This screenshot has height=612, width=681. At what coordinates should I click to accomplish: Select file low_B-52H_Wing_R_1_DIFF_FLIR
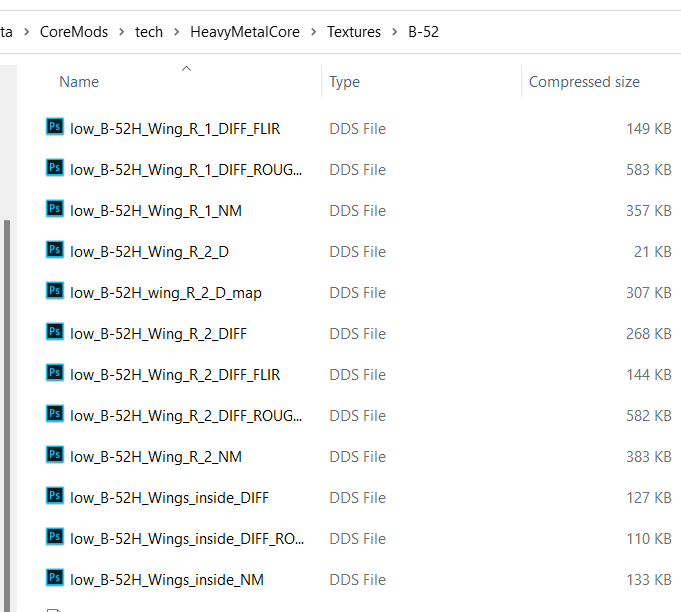tap(175, 129)
